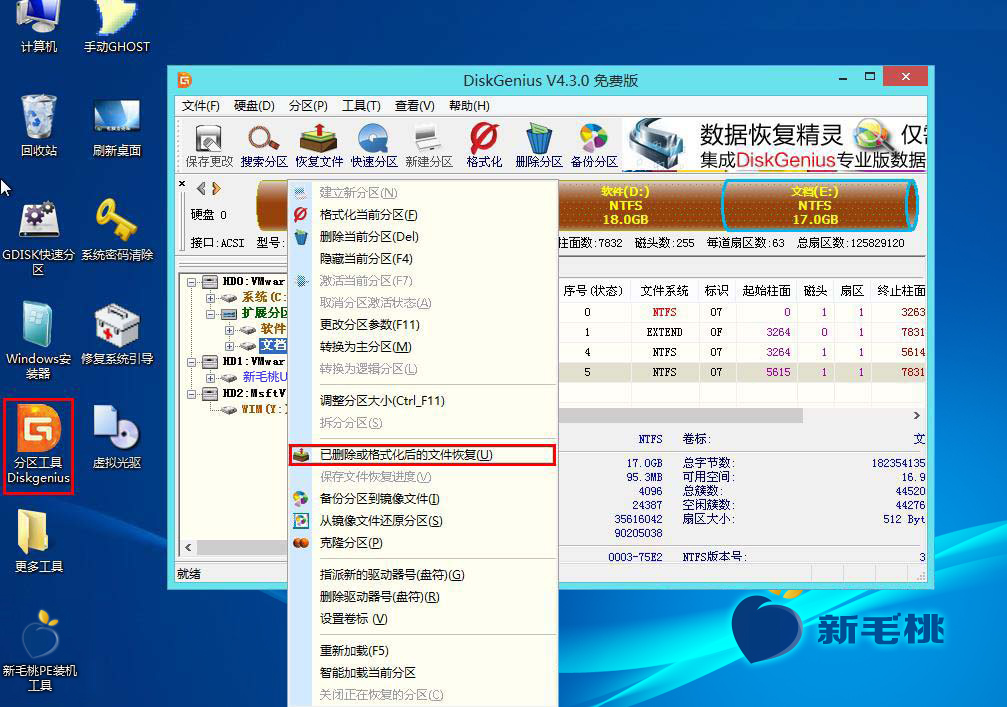Choose 备份分区到镜像文件(I) in context menu
Screen dimensions: 1007x707
pos(422,499)
